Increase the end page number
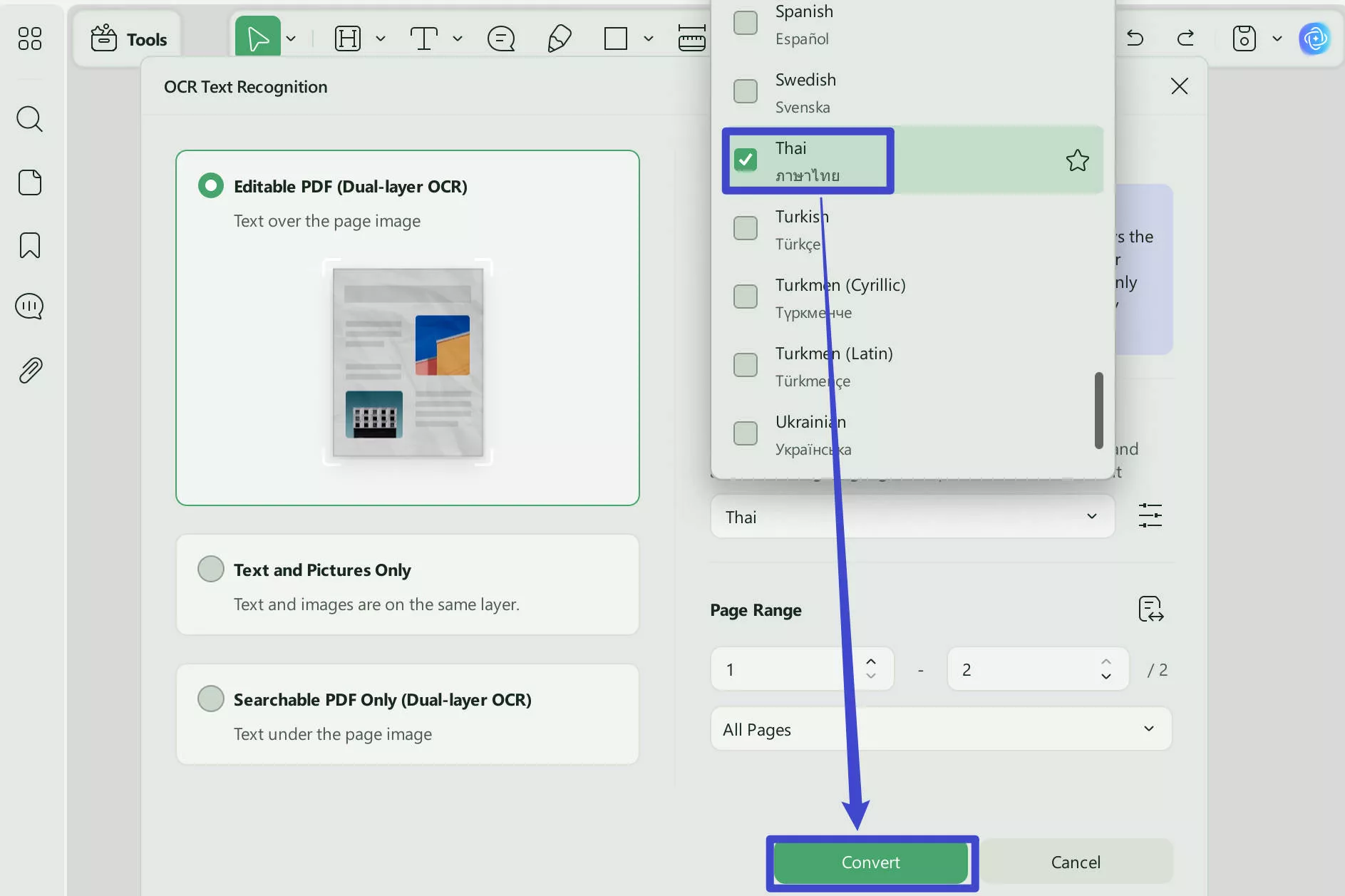 [1106, 662]
